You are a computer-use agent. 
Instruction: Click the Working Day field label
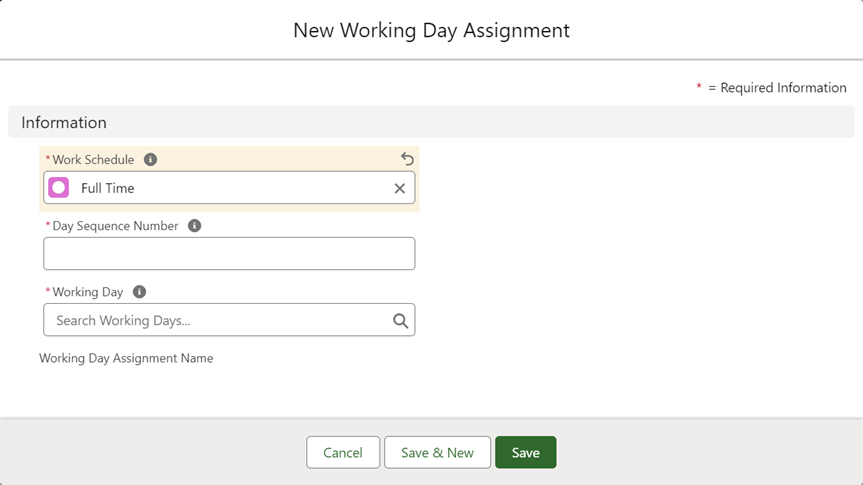click(x=88, y=292)
